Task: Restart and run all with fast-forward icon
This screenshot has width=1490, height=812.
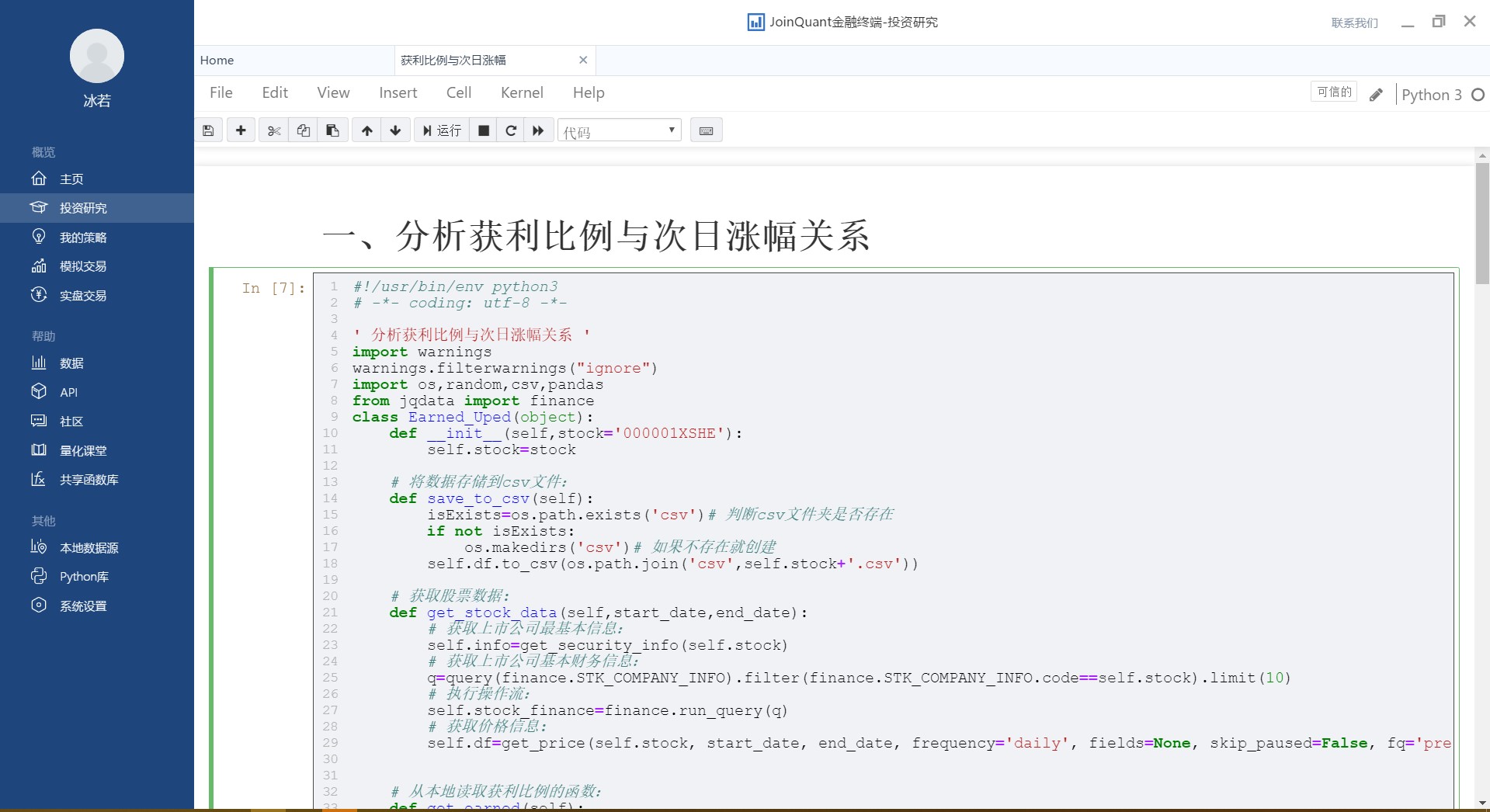Action: [x=538, y=130]
